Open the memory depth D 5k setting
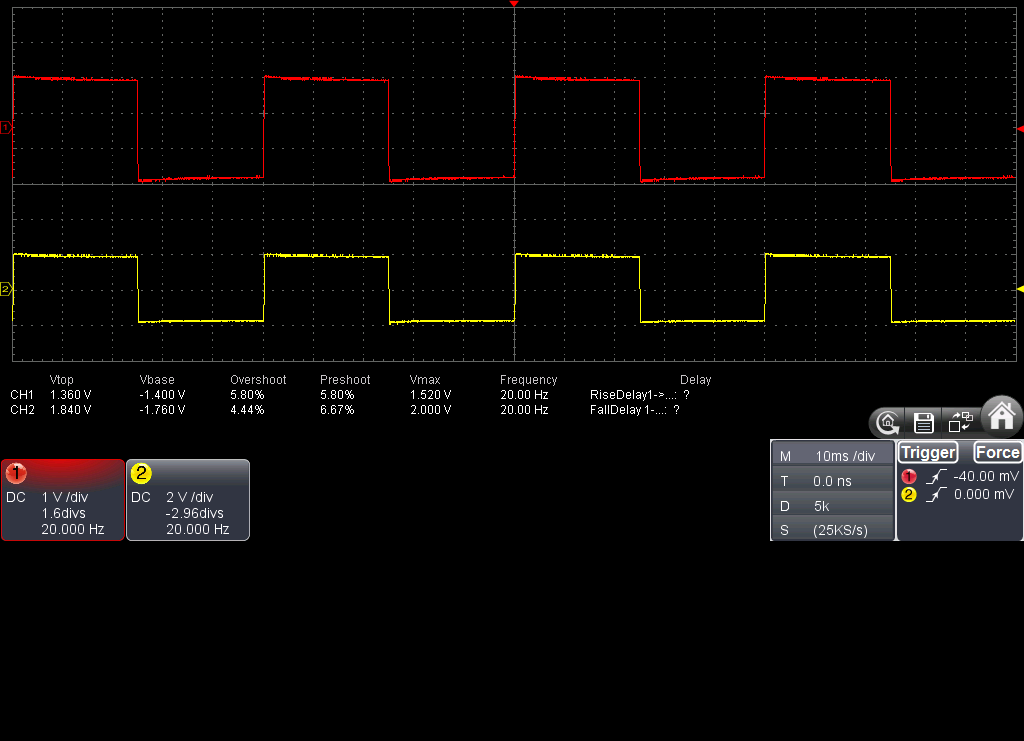This screenshot has width=1024, height=741. (x=832, y=506)
